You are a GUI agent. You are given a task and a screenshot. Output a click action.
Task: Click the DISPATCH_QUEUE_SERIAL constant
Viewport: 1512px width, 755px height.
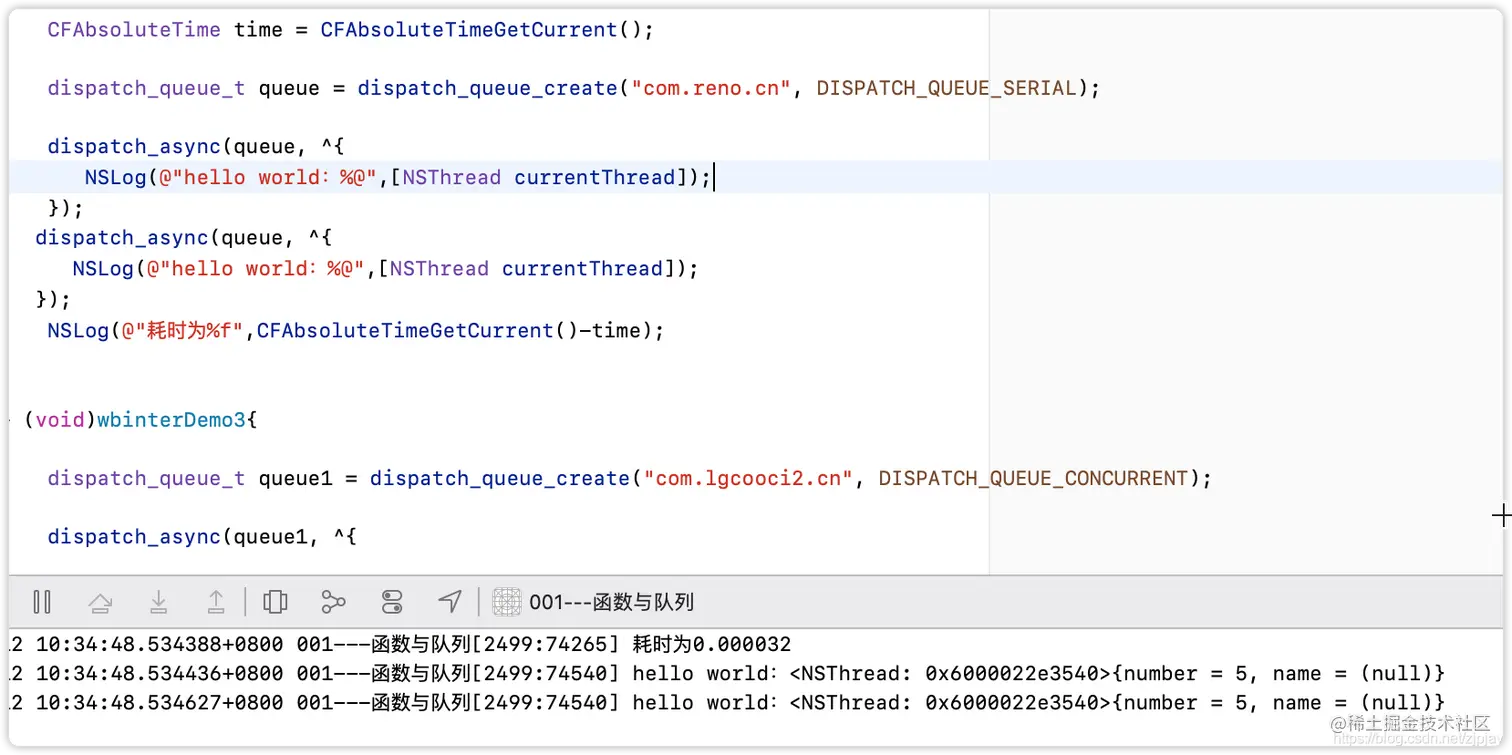(x=946, y=88)
